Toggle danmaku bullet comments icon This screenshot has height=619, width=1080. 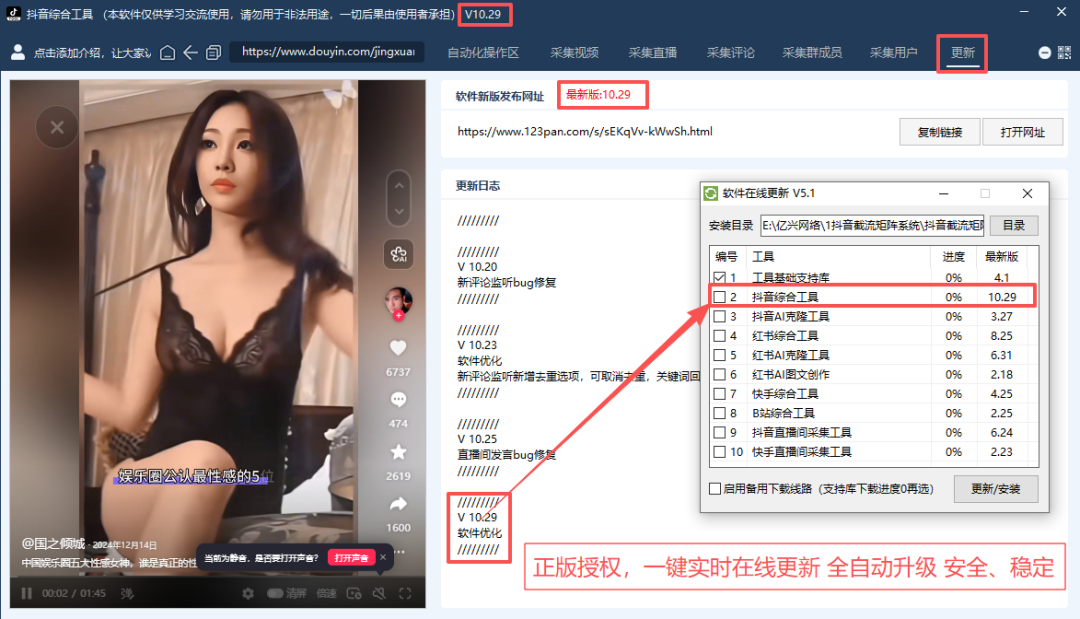pyautogui.click(x=127, y=594)
